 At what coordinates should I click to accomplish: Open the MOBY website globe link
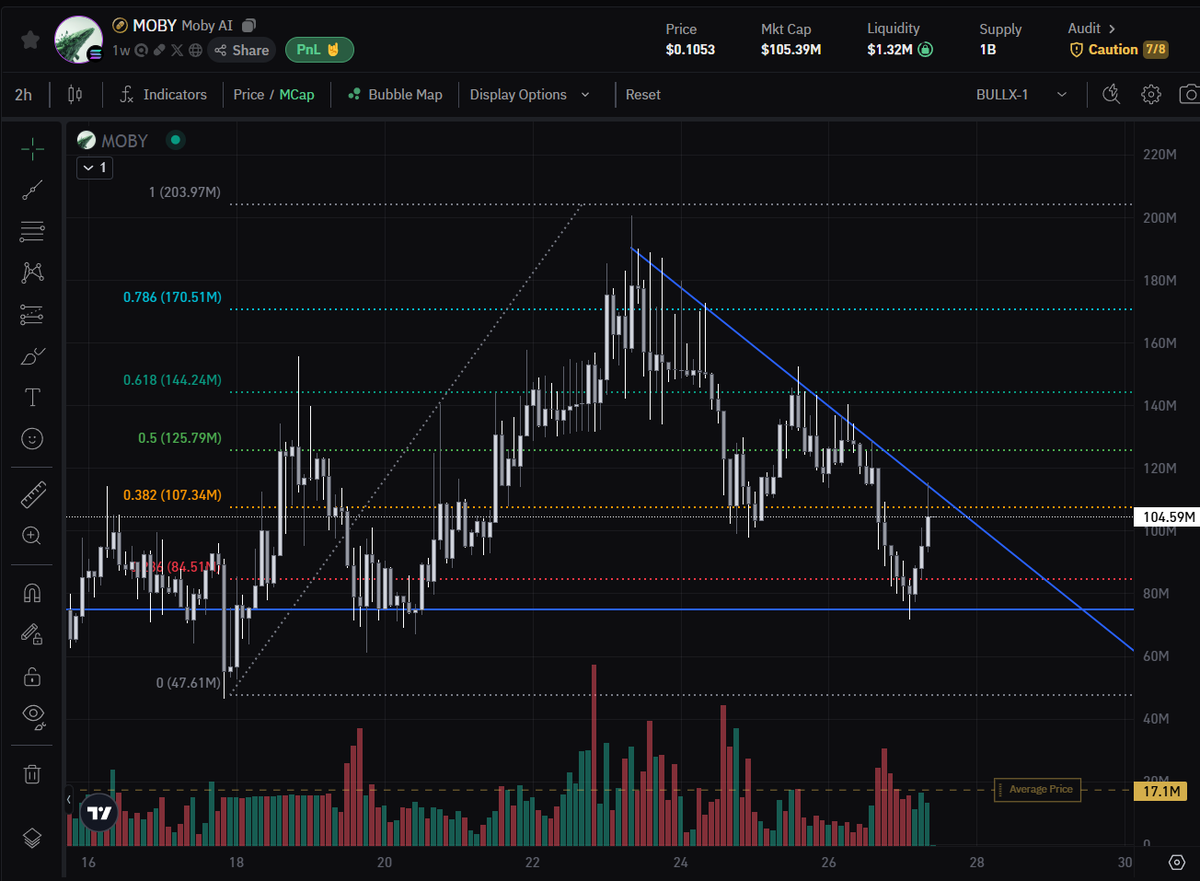click(195, 50)
